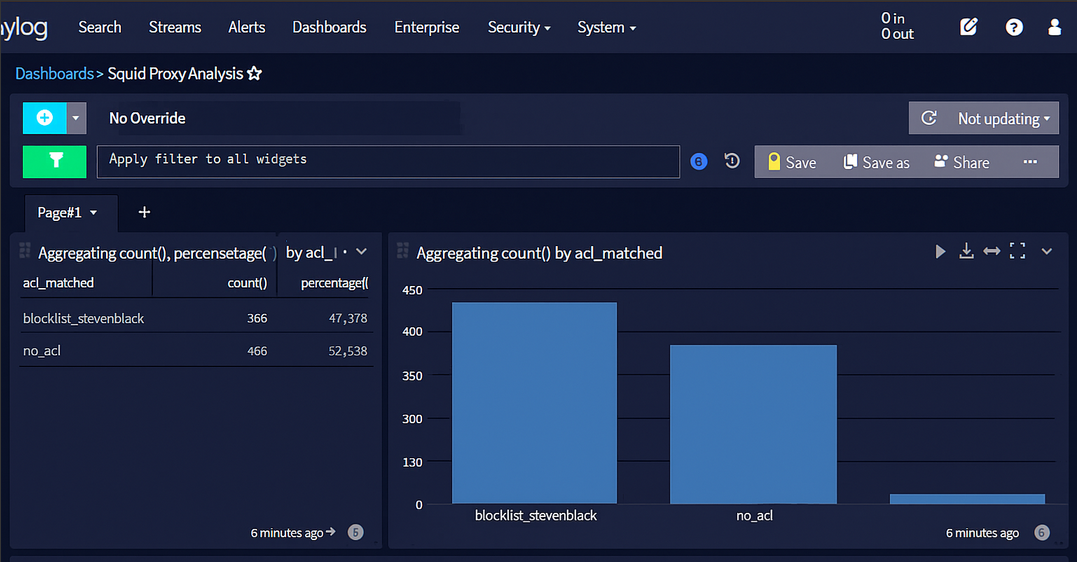Screen dimensions: 1077x562
Task: Click the 466 count cell
Action: (x=257, y=351)
